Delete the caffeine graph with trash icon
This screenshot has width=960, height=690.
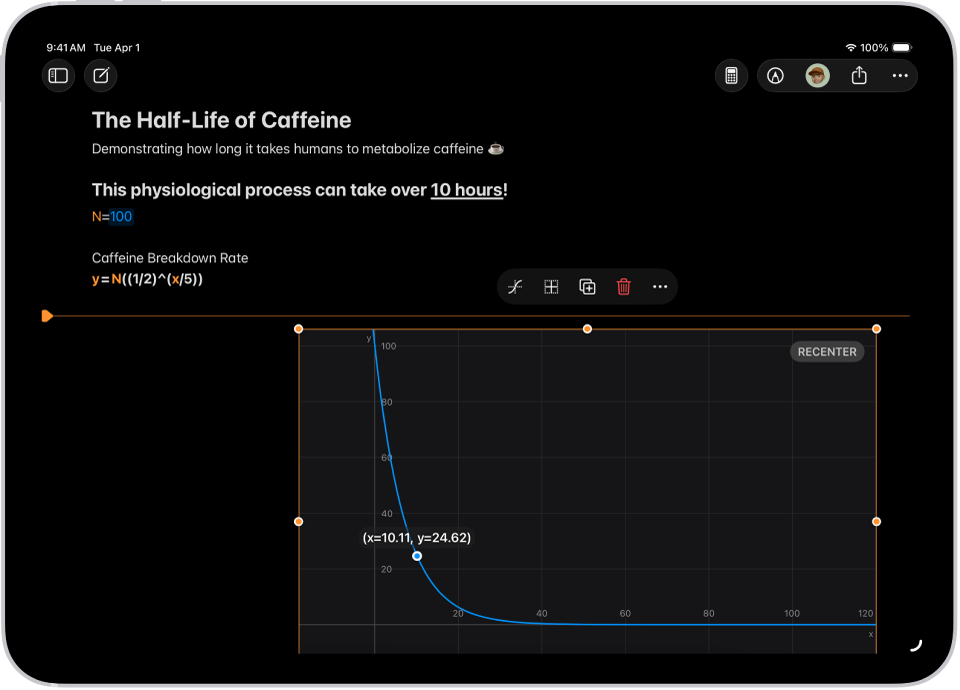[x=623, y=286]
